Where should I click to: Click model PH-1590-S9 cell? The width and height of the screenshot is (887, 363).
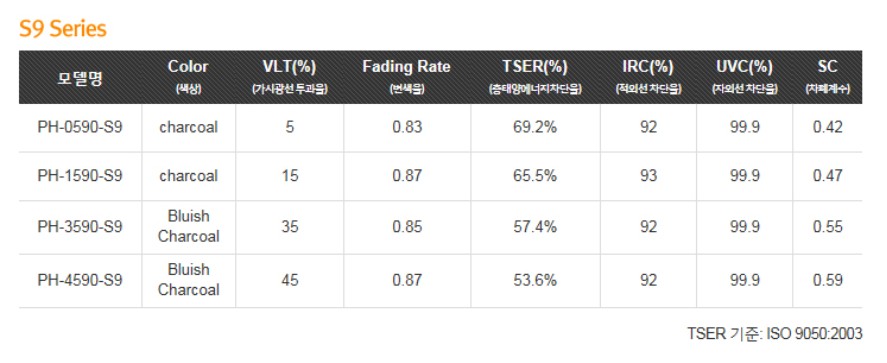(80, 176)
